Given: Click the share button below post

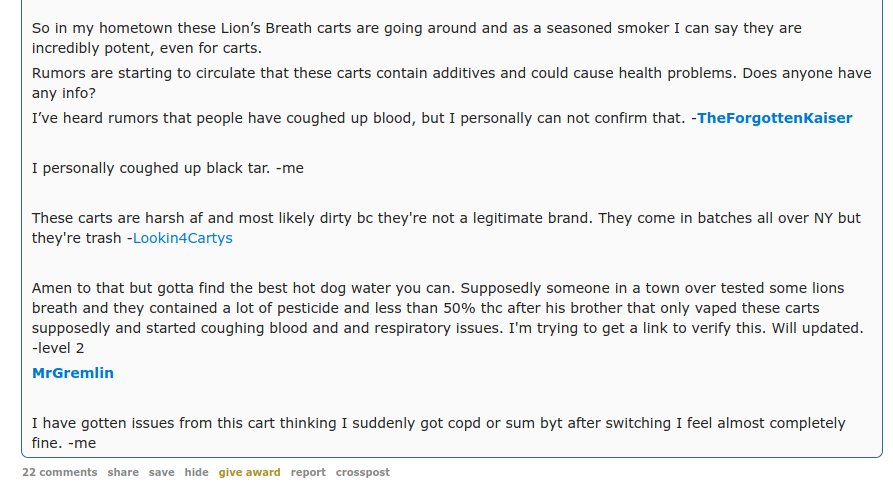Looking at the screenshot, I should click(123, 472).
